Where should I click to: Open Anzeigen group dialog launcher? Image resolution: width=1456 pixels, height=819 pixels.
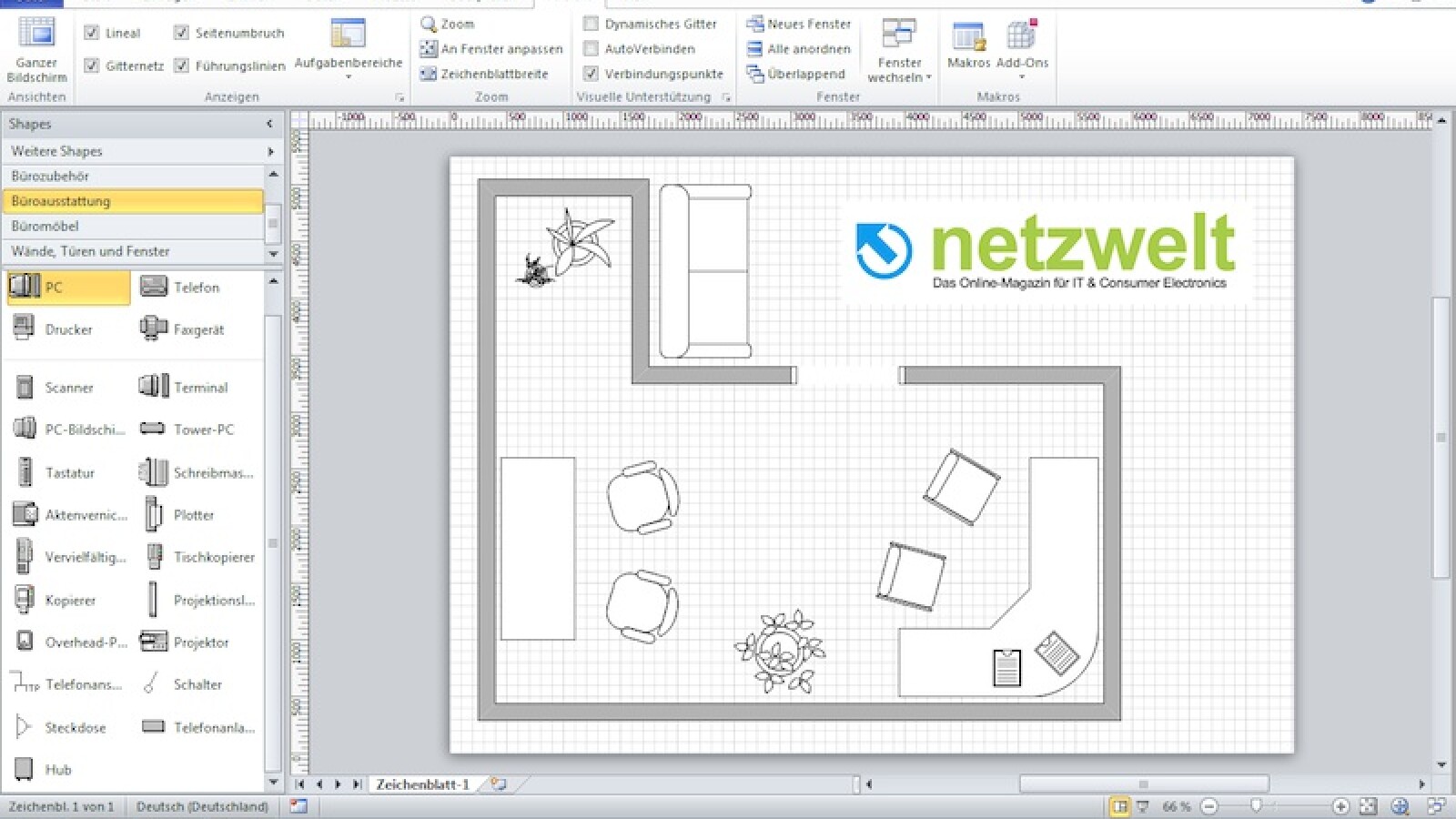(399, 97)
